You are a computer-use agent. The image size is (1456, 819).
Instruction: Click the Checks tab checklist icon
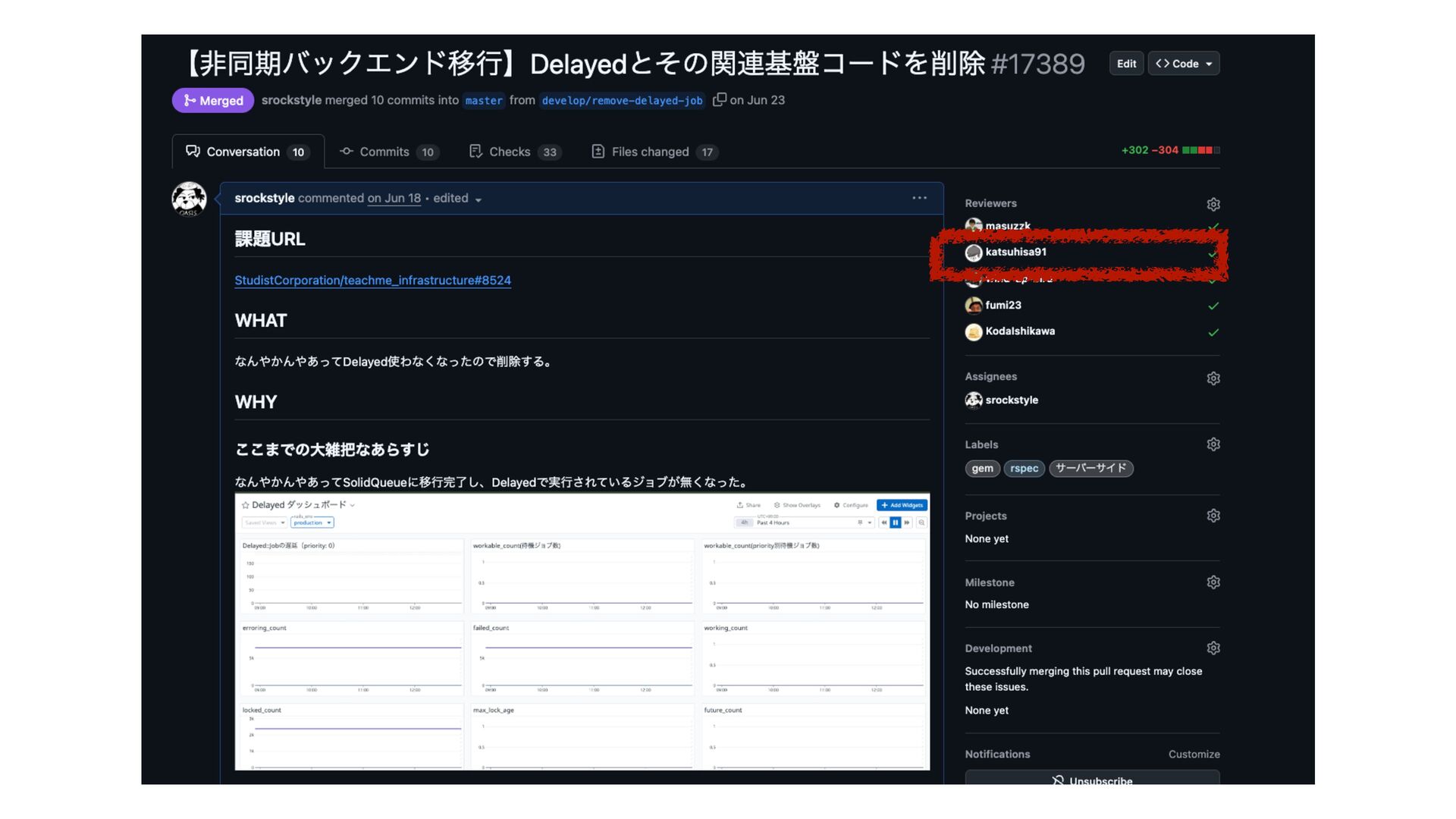(x=475, y=152)
